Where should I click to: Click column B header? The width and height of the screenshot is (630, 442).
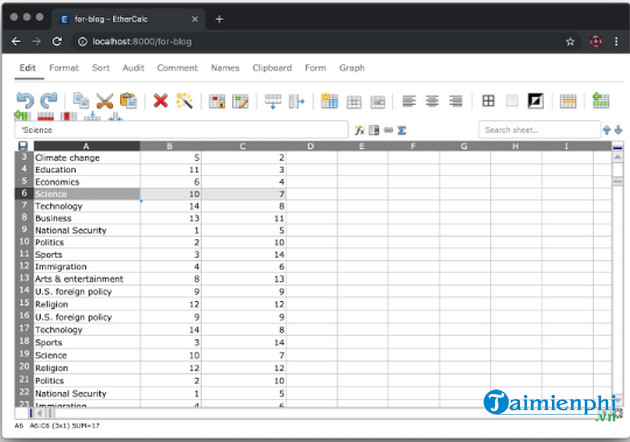[170, 146]
